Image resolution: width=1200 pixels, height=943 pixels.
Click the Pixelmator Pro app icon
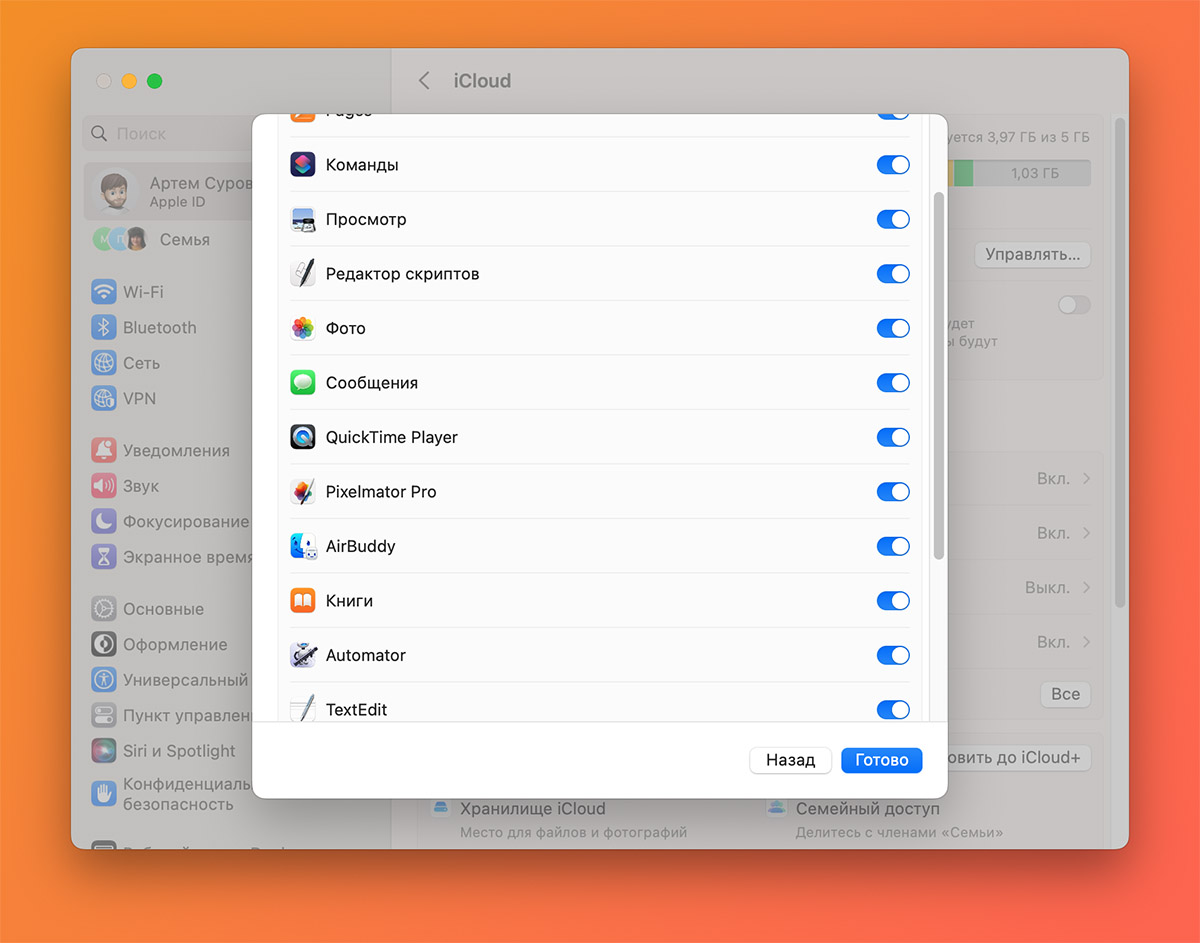click(x=303, y=492)
